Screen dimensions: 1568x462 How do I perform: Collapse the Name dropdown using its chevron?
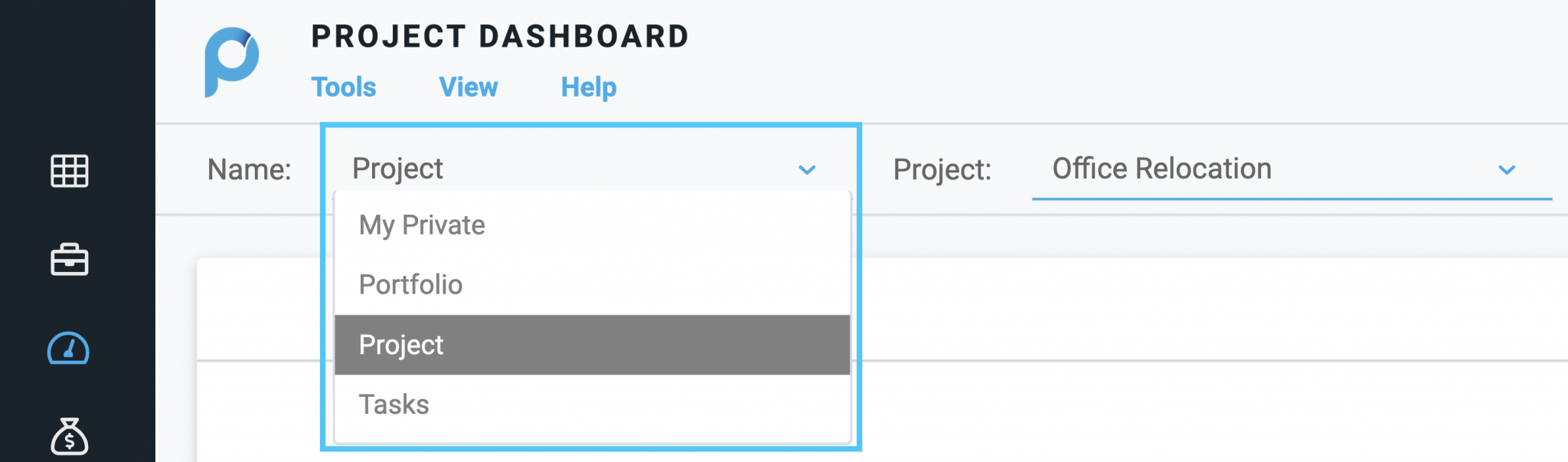tap(807, 169)
